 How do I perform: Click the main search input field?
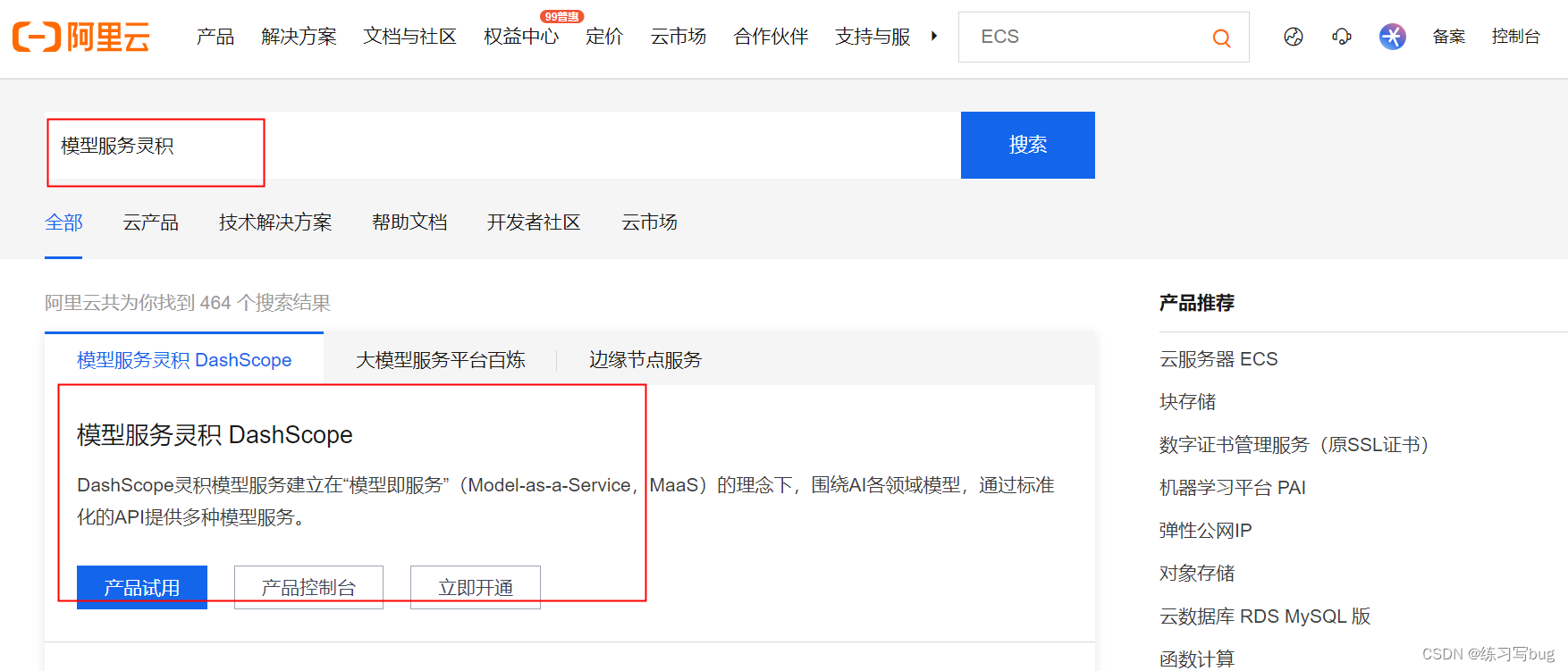502,145
